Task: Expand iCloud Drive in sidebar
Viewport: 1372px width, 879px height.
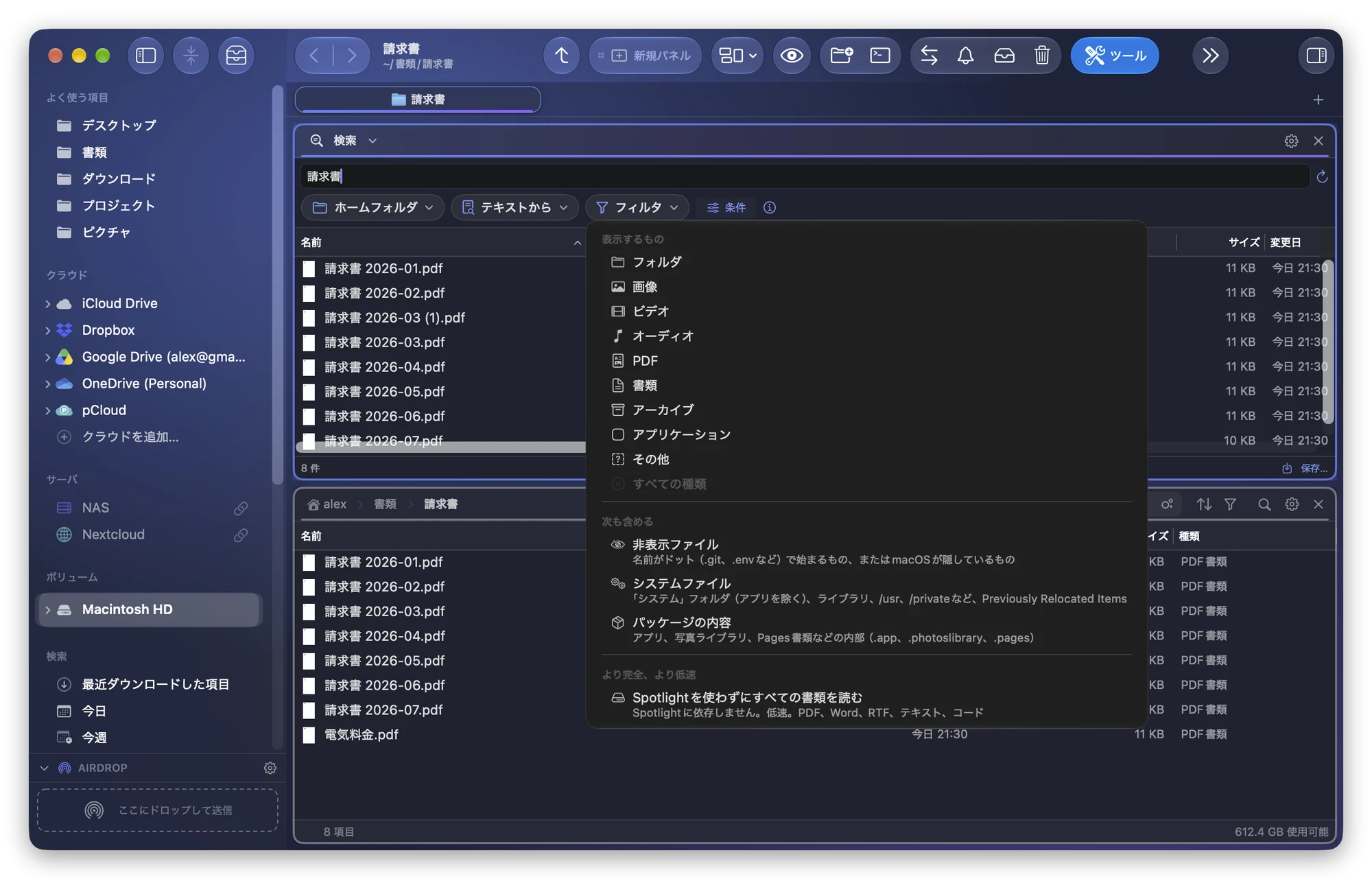Action: pos(47,303)
